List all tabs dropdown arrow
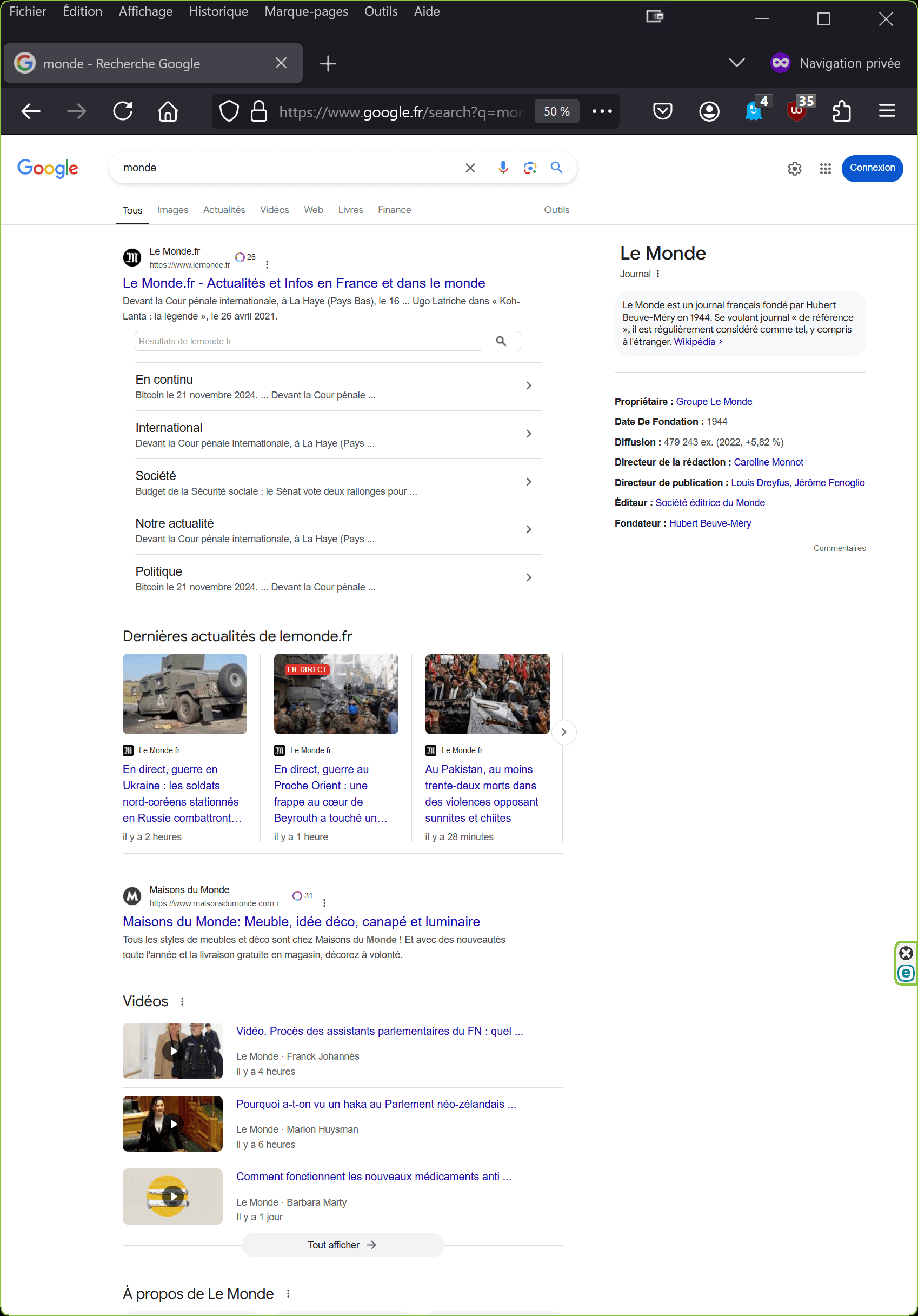Image resolution: width=918 pixels, height=1316 pixels. (736, 63)
